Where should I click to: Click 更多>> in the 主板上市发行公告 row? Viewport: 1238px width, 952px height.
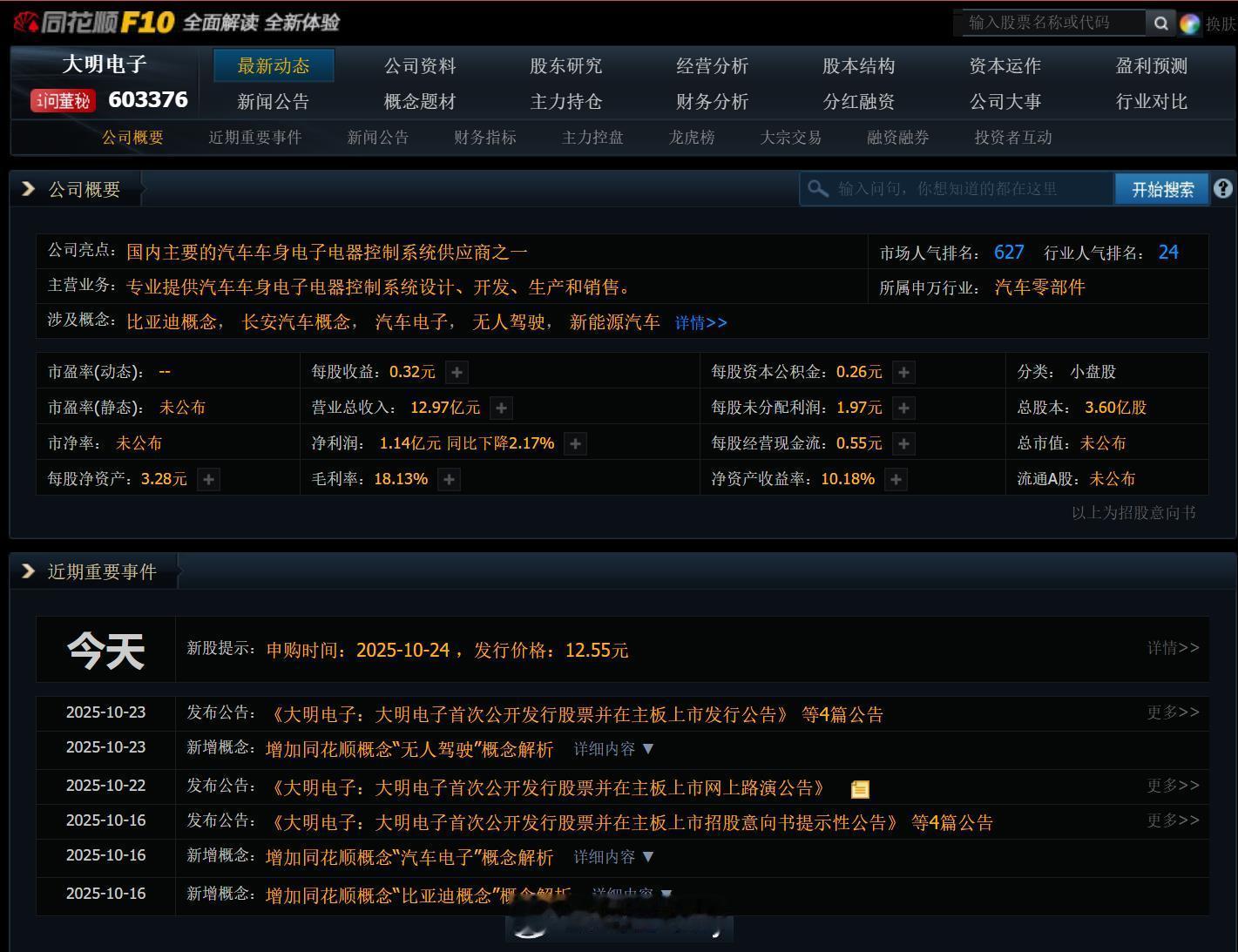coord(1174,712)
